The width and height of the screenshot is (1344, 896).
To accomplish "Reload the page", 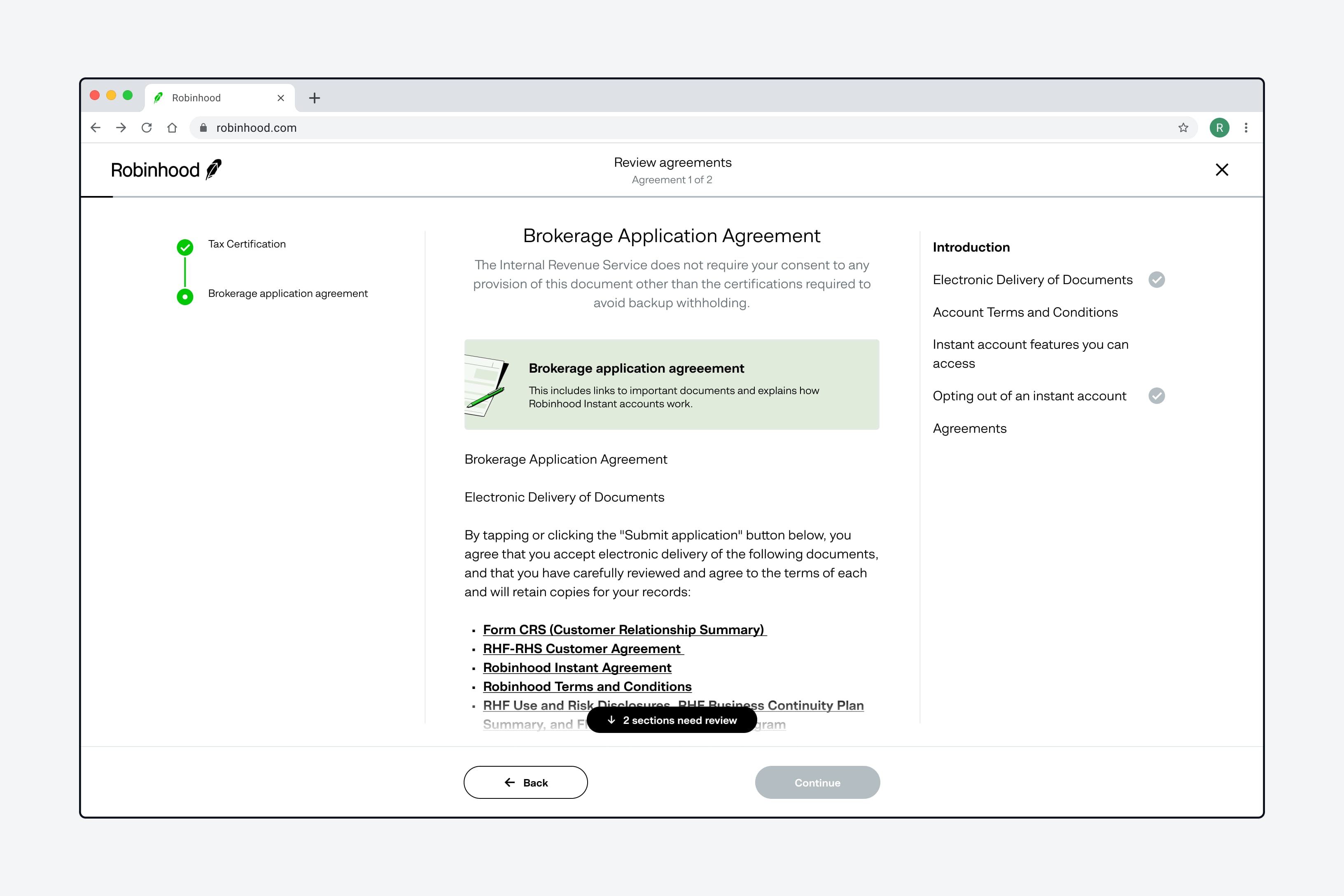I will [147, 127].
